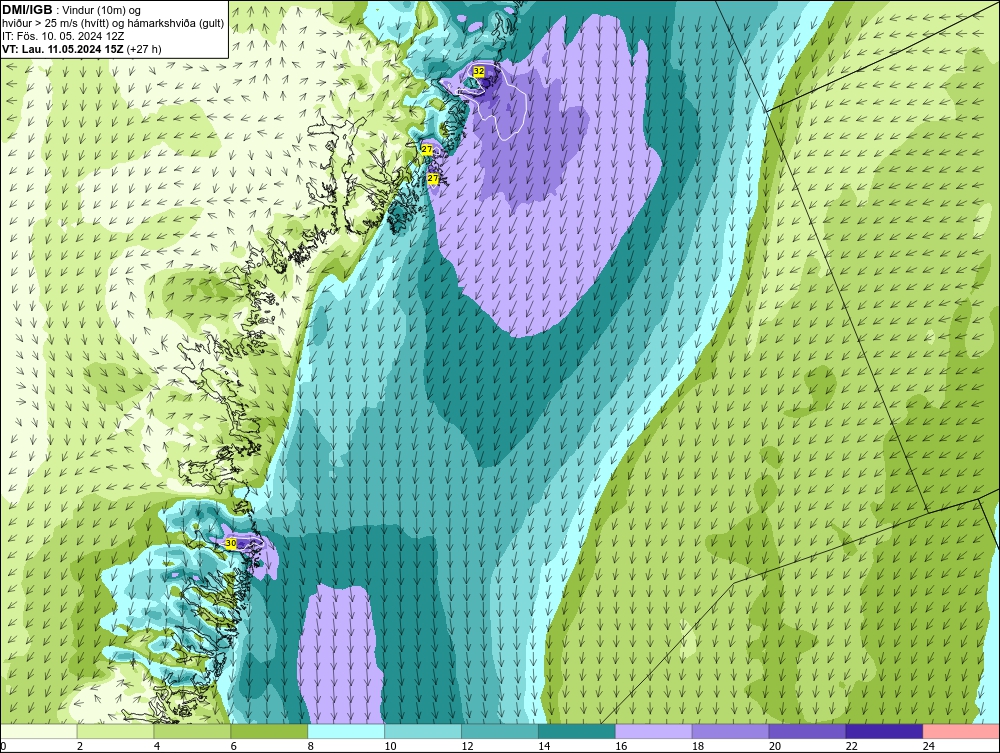The width and height of the screenshot is (1000, 753).
Task: Click the 'IT: Fös. 10. 05. 2024 12Z' line
Action: click(63, 36)
